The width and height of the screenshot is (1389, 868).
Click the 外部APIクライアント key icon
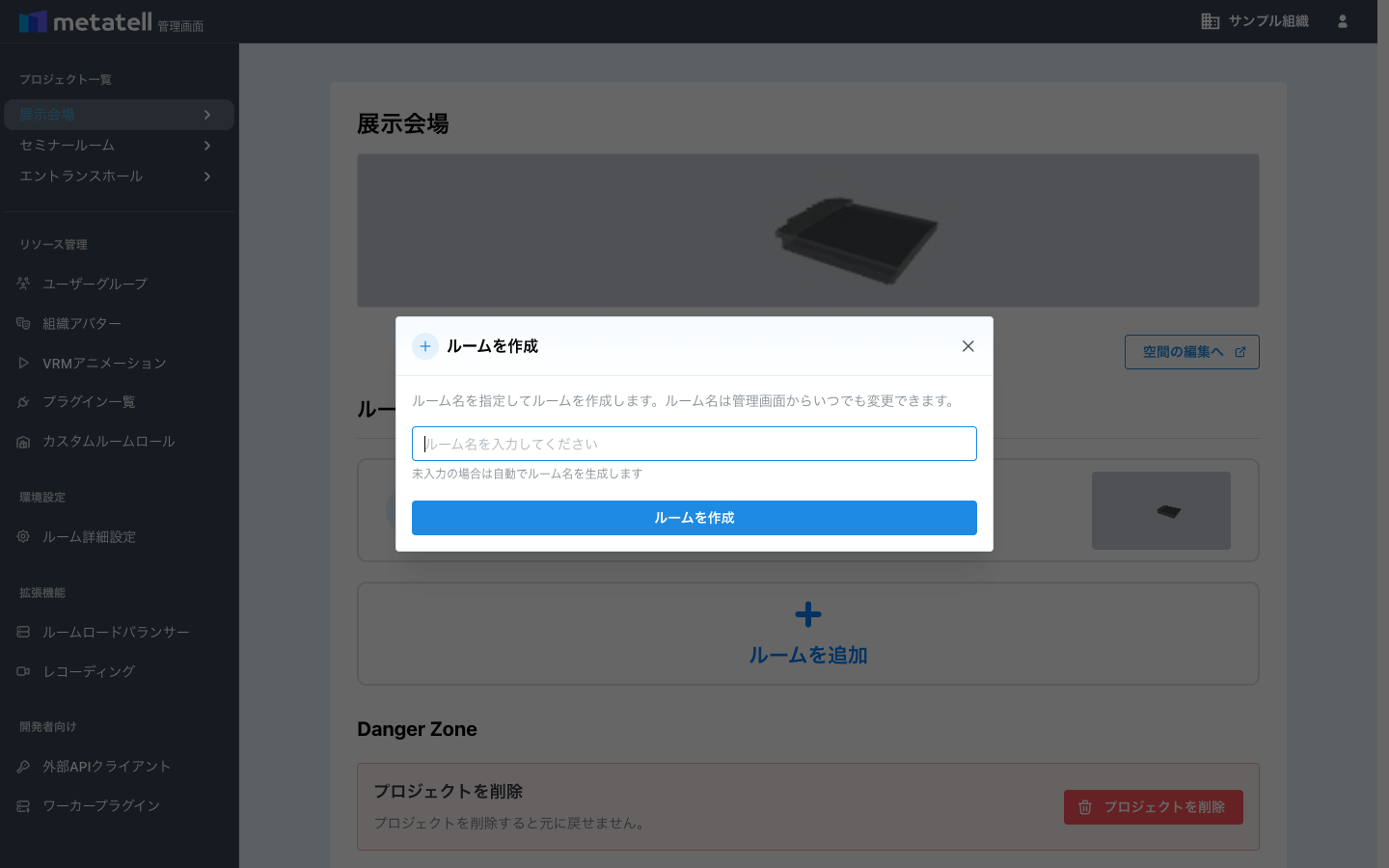pyautogui.click(x=23, y=767)
